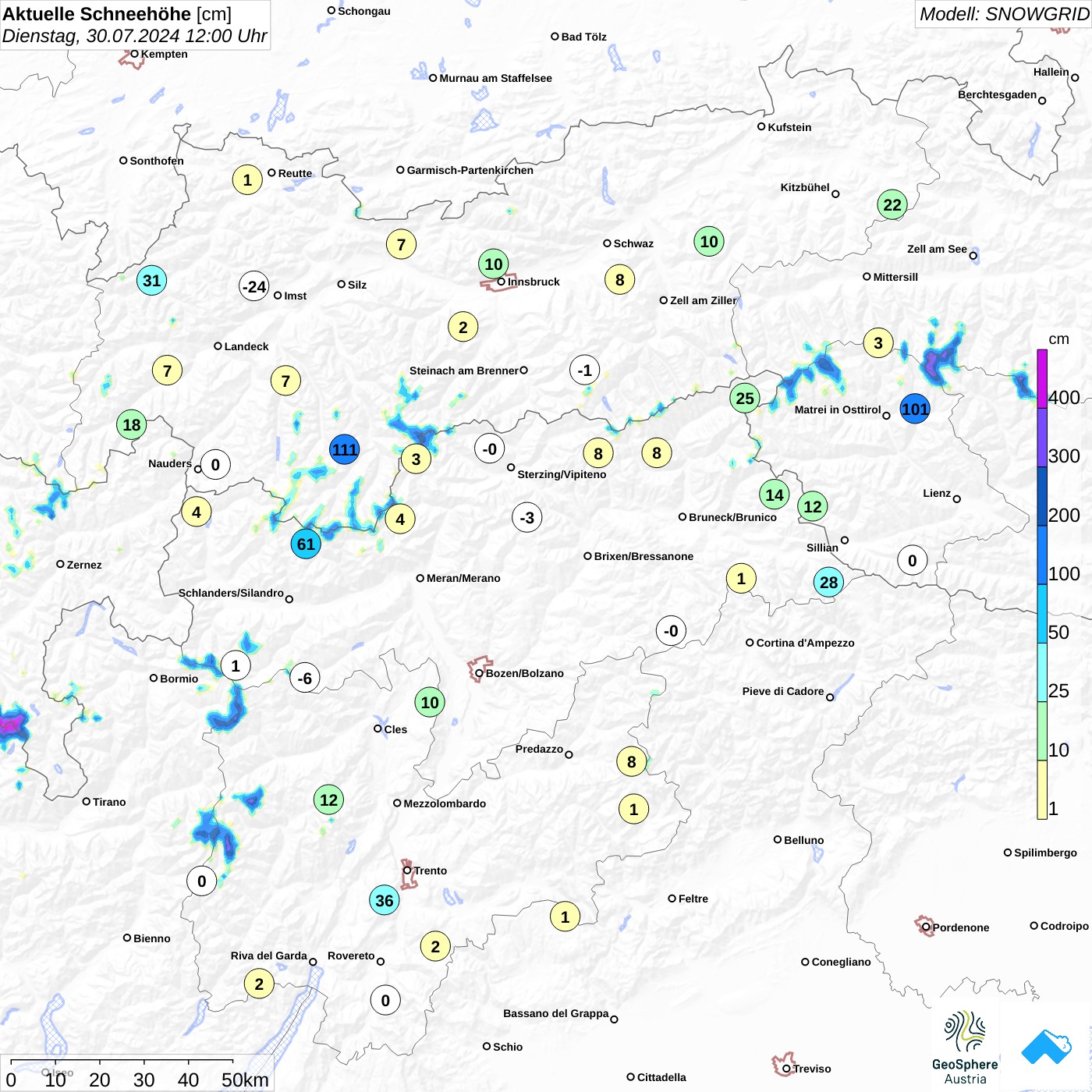
Task: Select the -3 station marker
Action: (x=527, y=517)
